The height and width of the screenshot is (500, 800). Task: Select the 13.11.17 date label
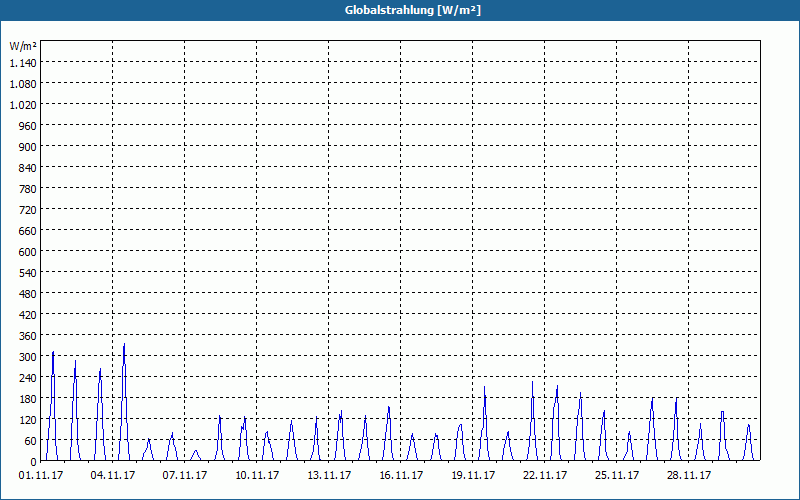(329, 475)
